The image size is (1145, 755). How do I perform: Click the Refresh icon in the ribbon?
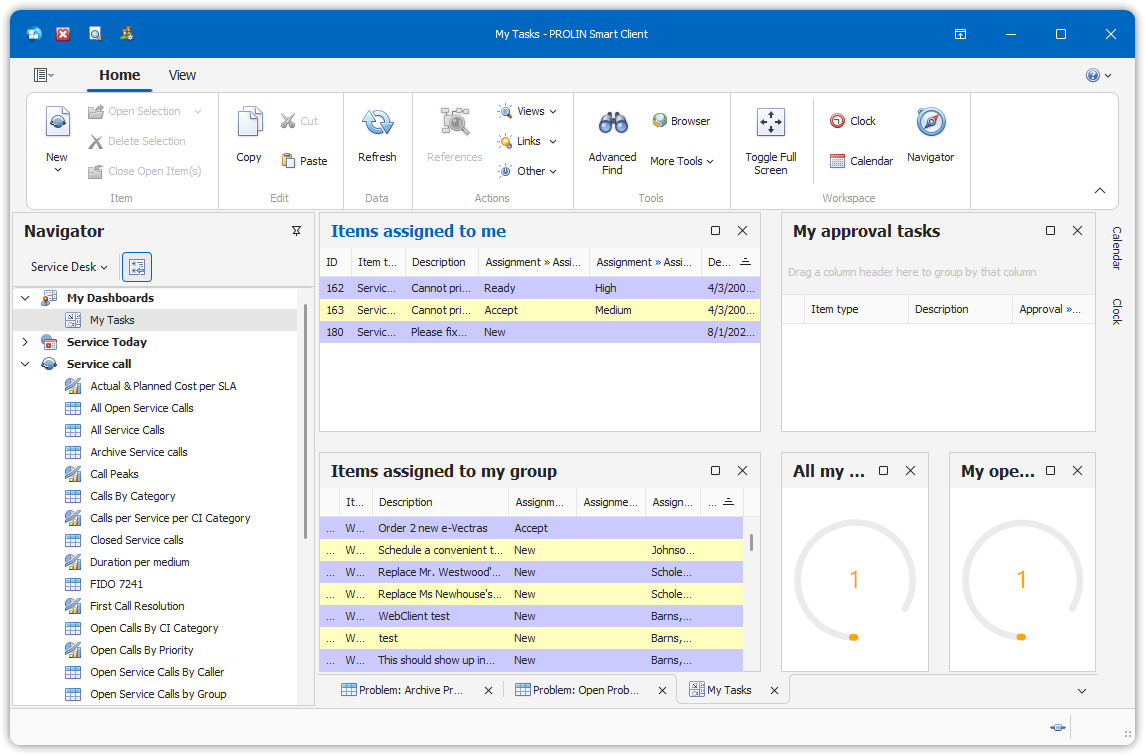click(x=377, y=123)
